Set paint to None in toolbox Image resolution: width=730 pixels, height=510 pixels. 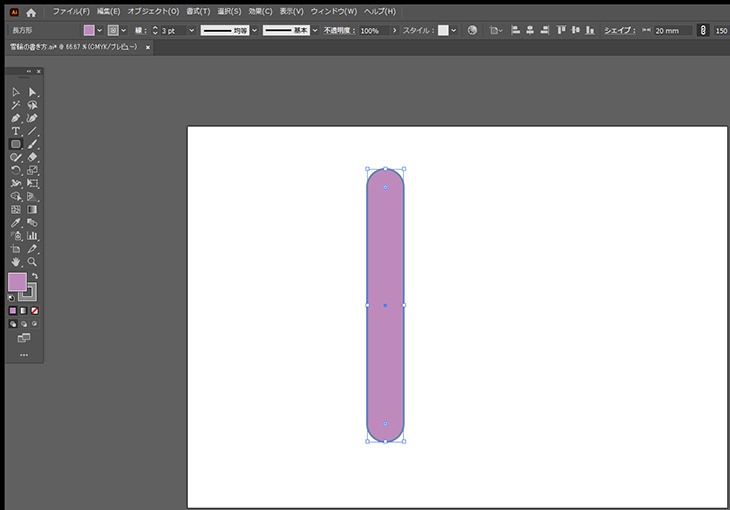pos(36,311)
